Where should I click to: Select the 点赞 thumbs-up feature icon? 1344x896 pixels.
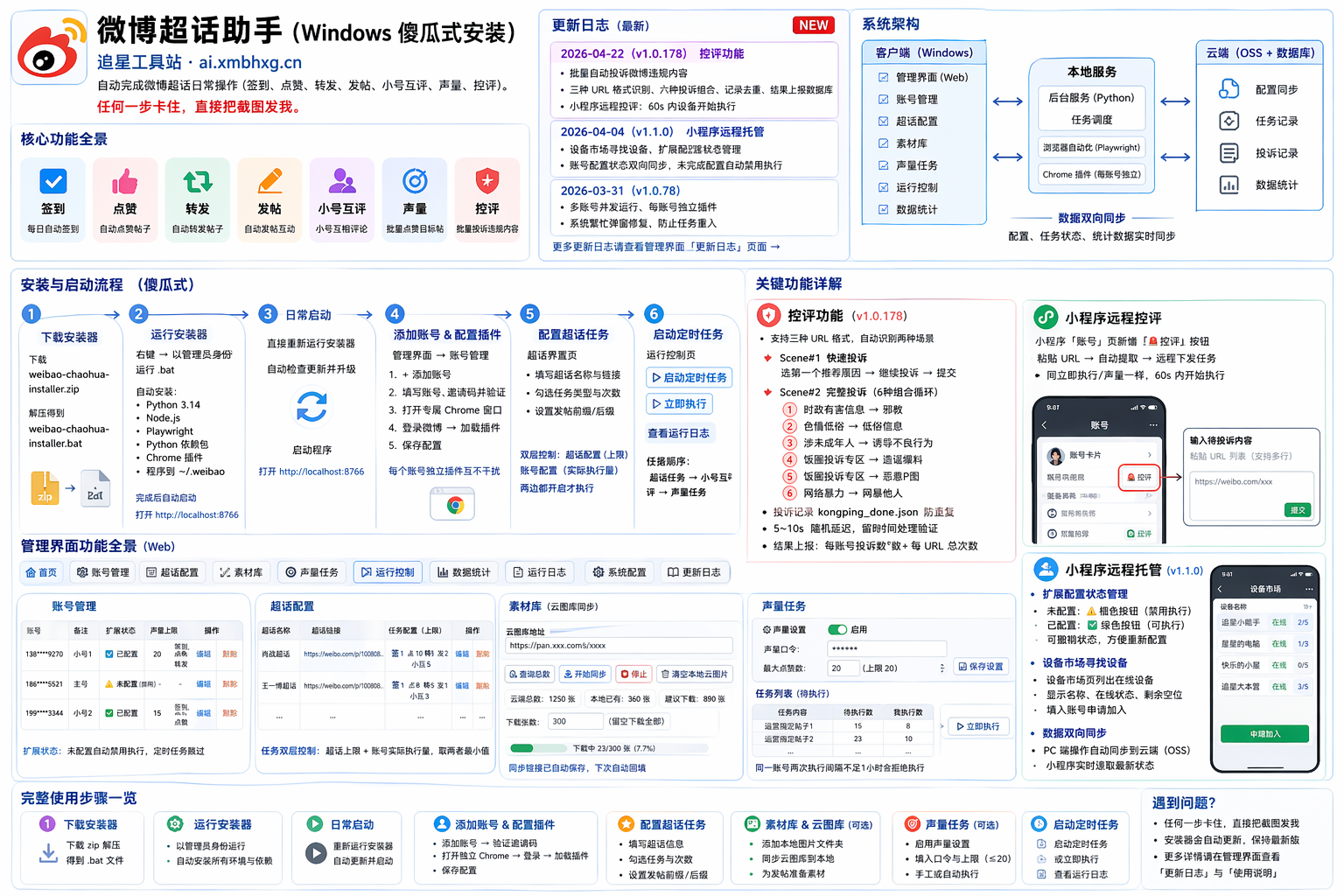click(x=125, y=181)
